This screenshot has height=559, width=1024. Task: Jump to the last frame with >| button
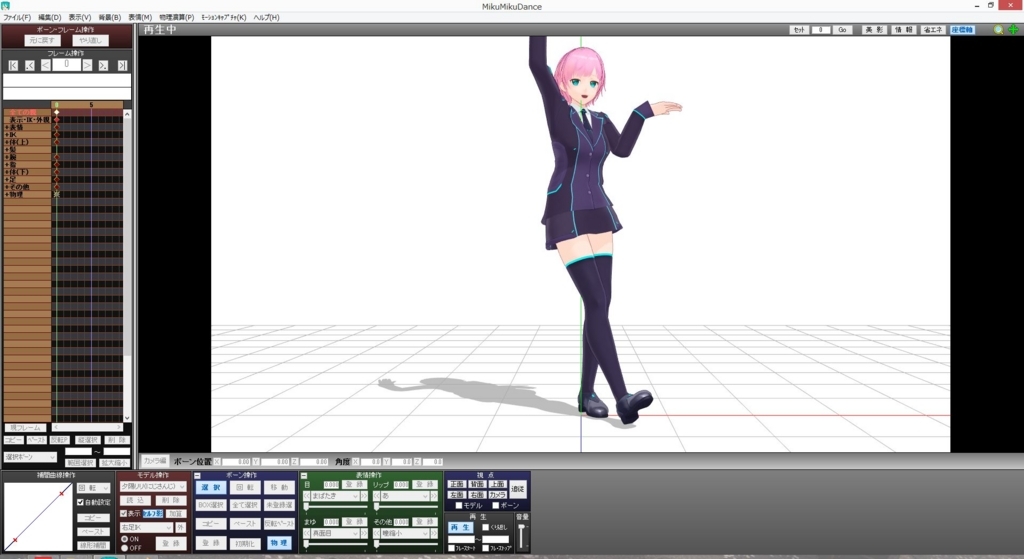click(121, 65)
